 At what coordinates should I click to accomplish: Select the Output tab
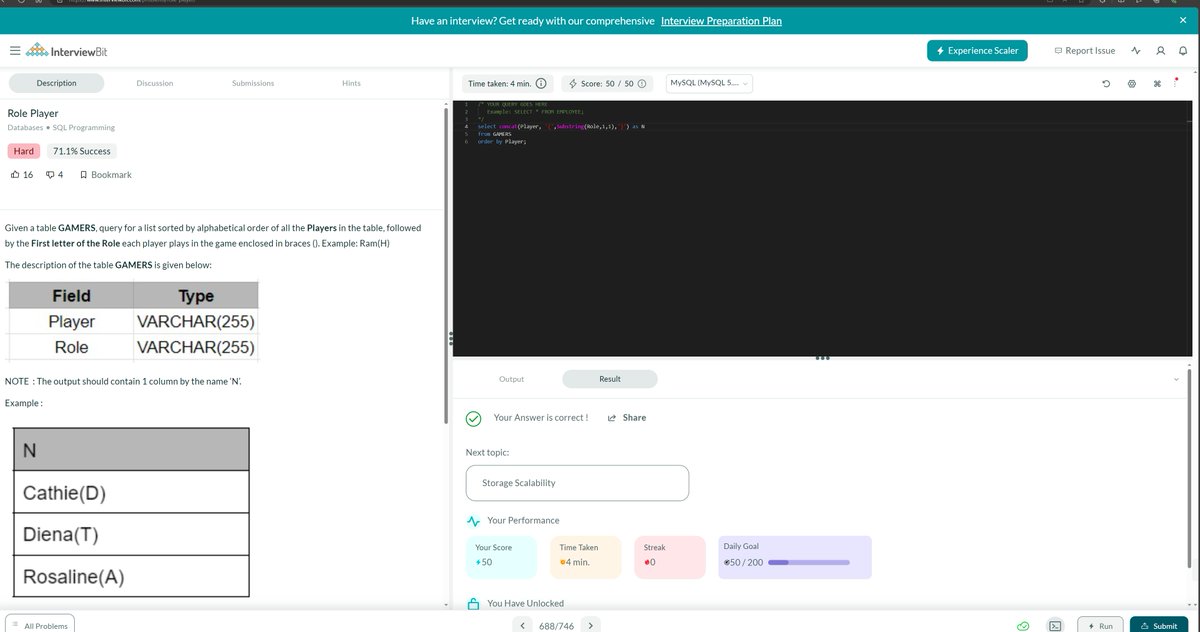coord(511,379)
